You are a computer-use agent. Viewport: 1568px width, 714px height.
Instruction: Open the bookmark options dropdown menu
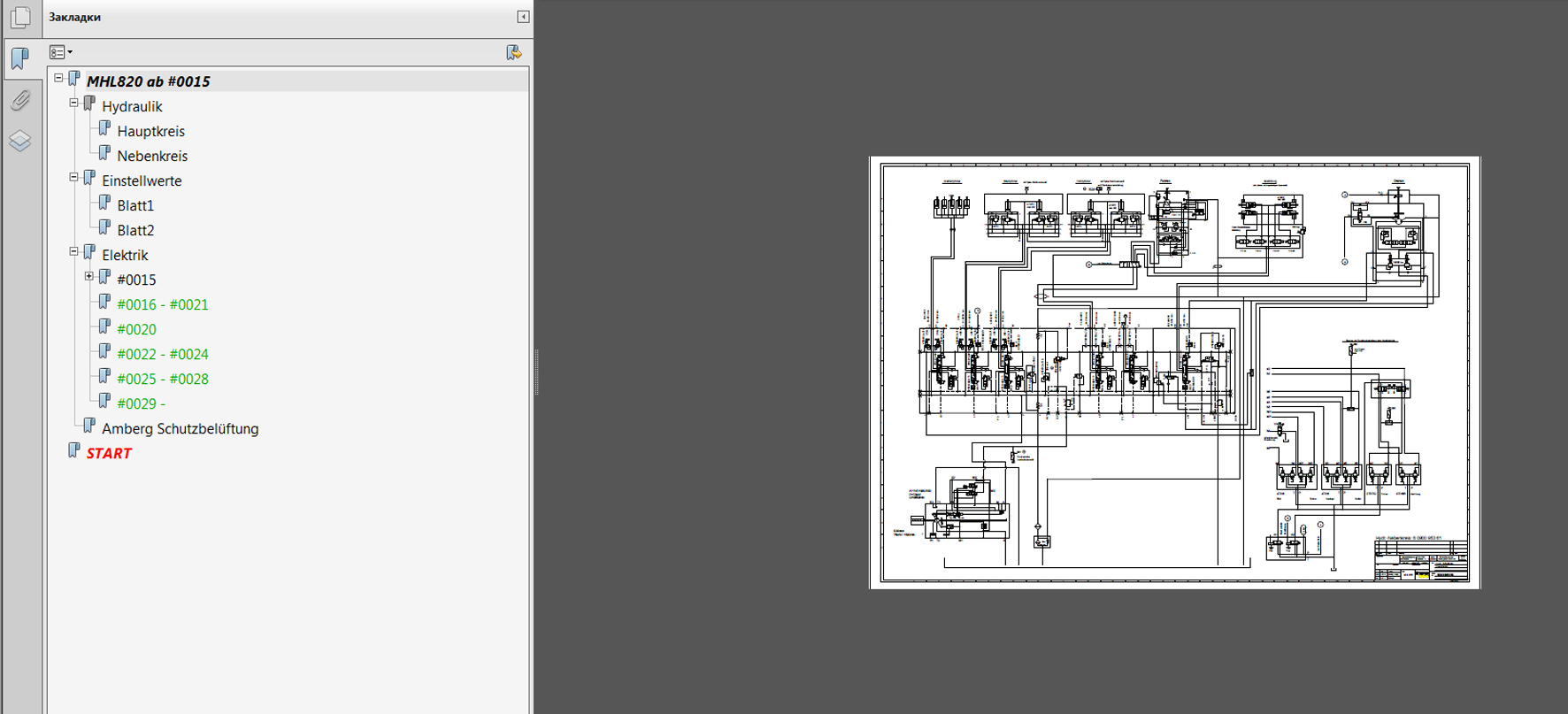(x=60, y=53)
